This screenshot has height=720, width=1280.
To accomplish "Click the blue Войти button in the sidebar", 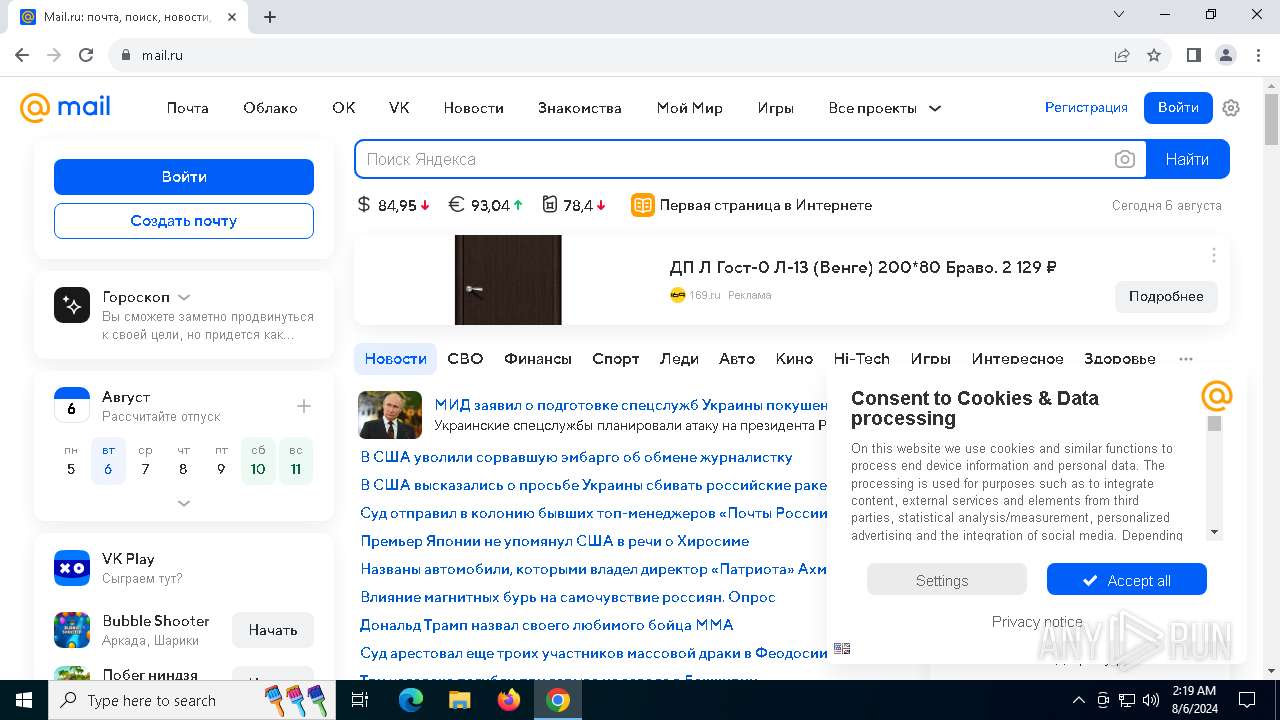I will (184, 177).
